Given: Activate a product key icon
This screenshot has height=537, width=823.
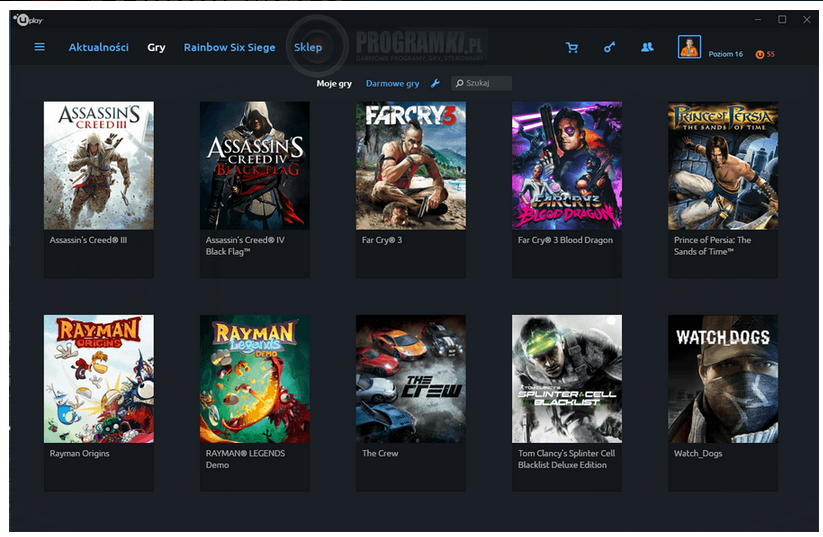Looking at the screenshot, I should click(x=609, y=48).
